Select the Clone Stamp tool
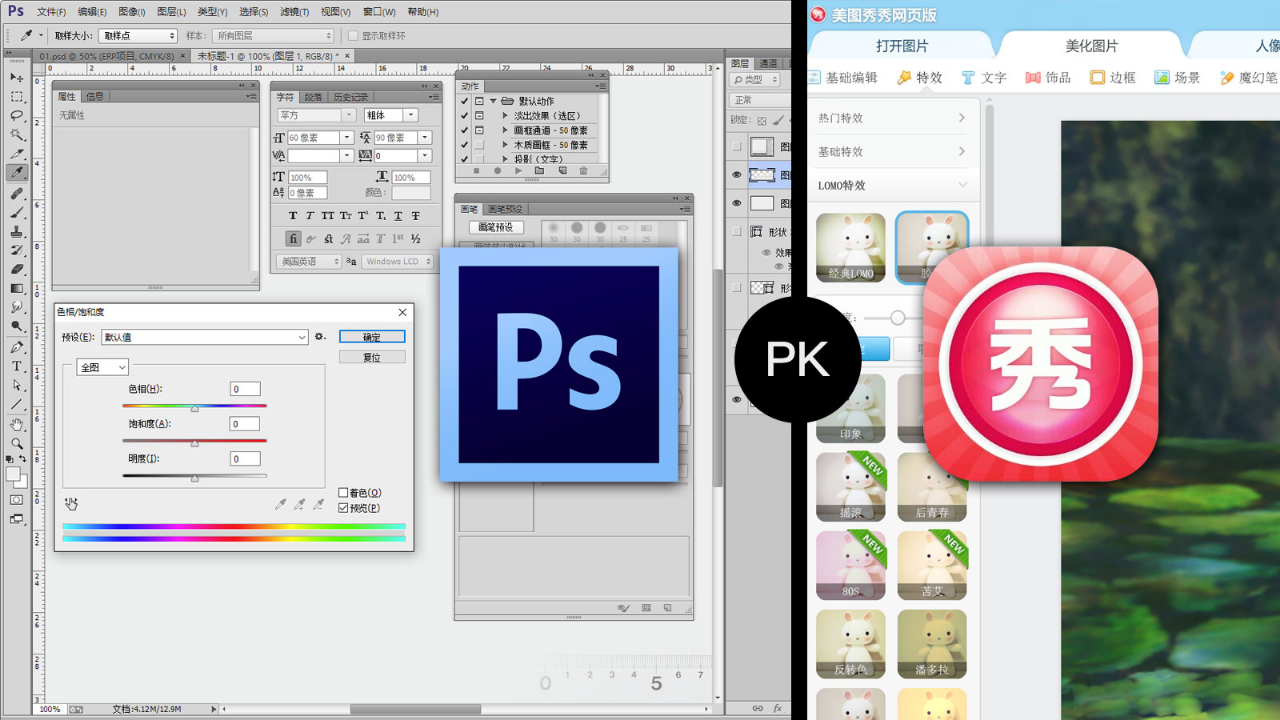This screenshot has width=1280, height=720. click(17, 231)
